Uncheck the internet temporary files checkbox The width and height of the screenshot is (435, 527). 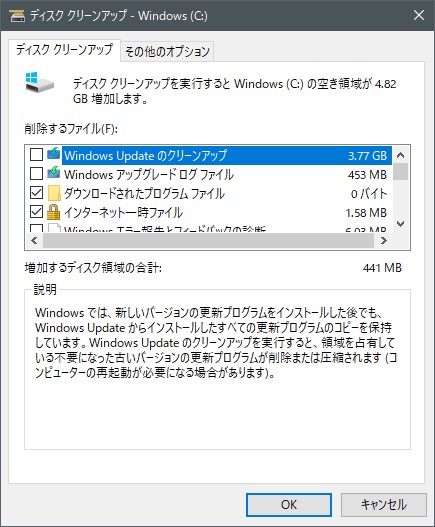(x=36, y=212)
